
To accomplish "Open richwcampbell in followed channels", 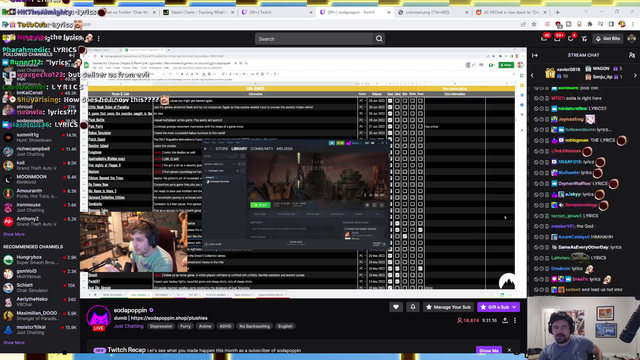I will [40, 151].
